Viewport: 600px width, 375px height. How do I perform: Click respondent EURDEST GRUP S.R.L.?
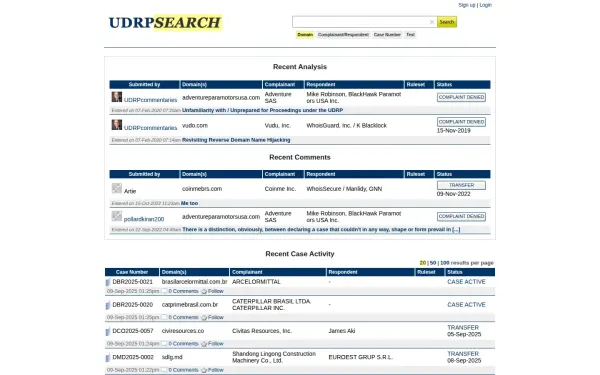click(360, 357)
